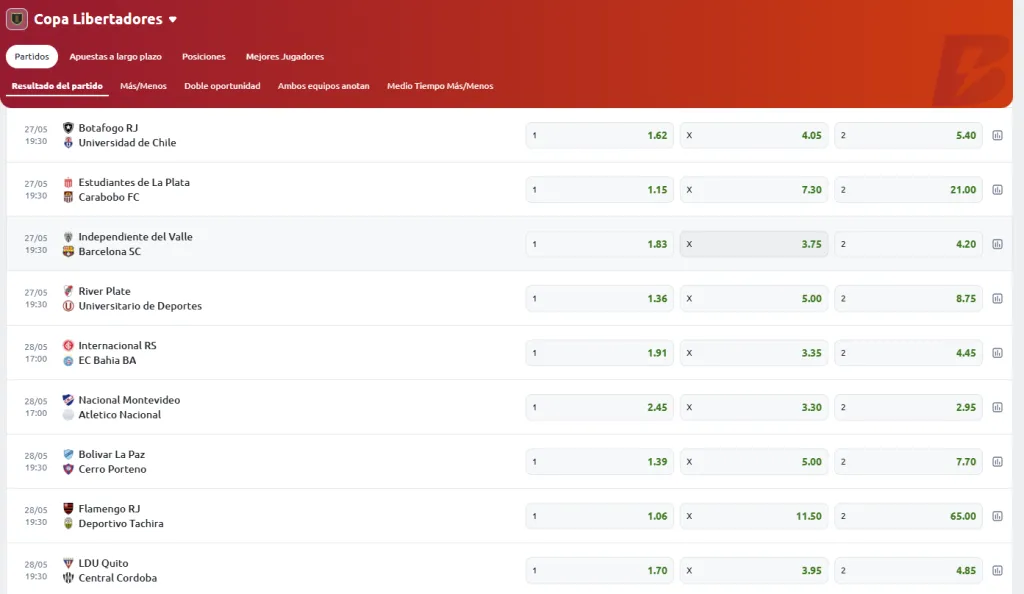Show Ambos equipos anotan market
This screenshot has height=594, width=1024.
323,86
